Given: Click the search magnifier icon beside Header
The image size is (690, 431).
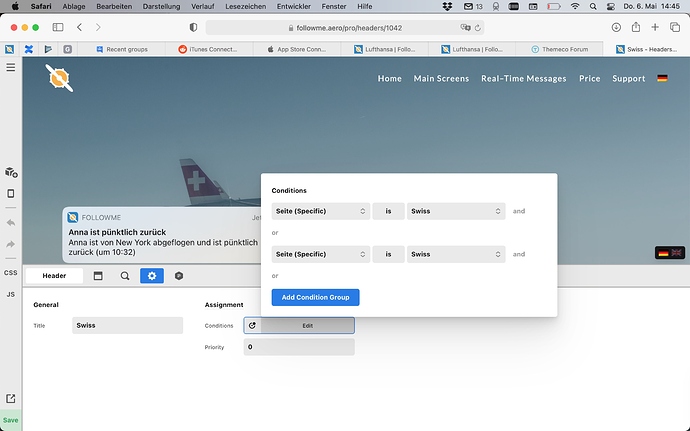Looking at the screenshot, I should pos(125,276).
